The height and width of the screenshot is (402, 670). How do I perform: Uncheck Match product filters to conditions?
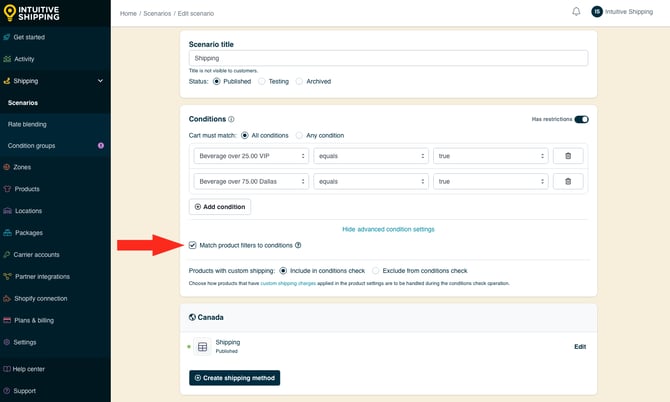click(x=192, y=245)
